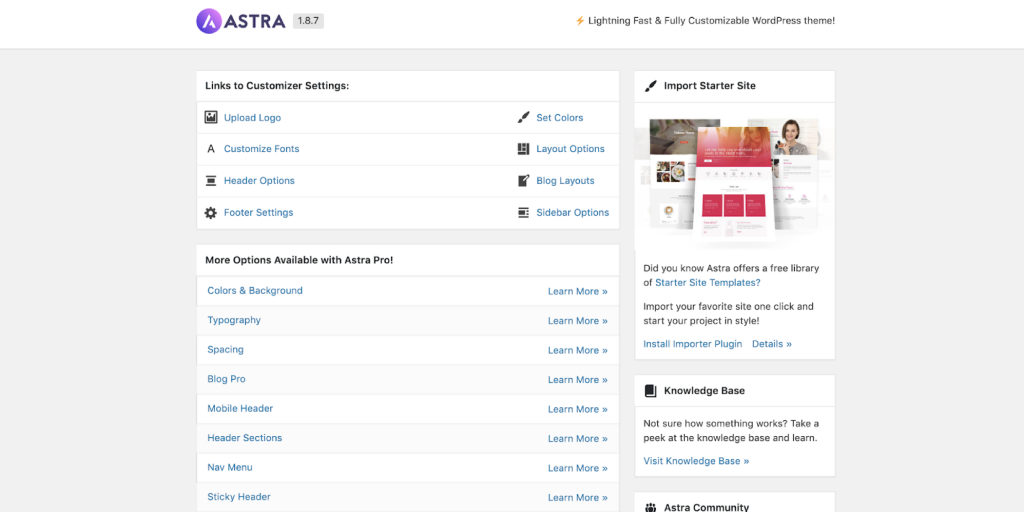Click Learn More for Colors & Background
The height and width of the screenshot is (512, 1024).
(577, 291)
